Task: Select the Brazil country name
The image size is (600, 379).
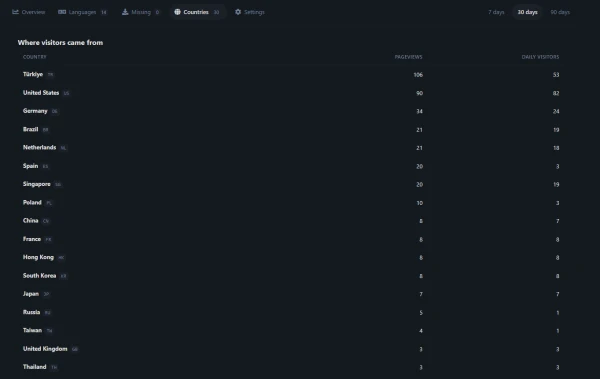Action: [x=30, y=129]
